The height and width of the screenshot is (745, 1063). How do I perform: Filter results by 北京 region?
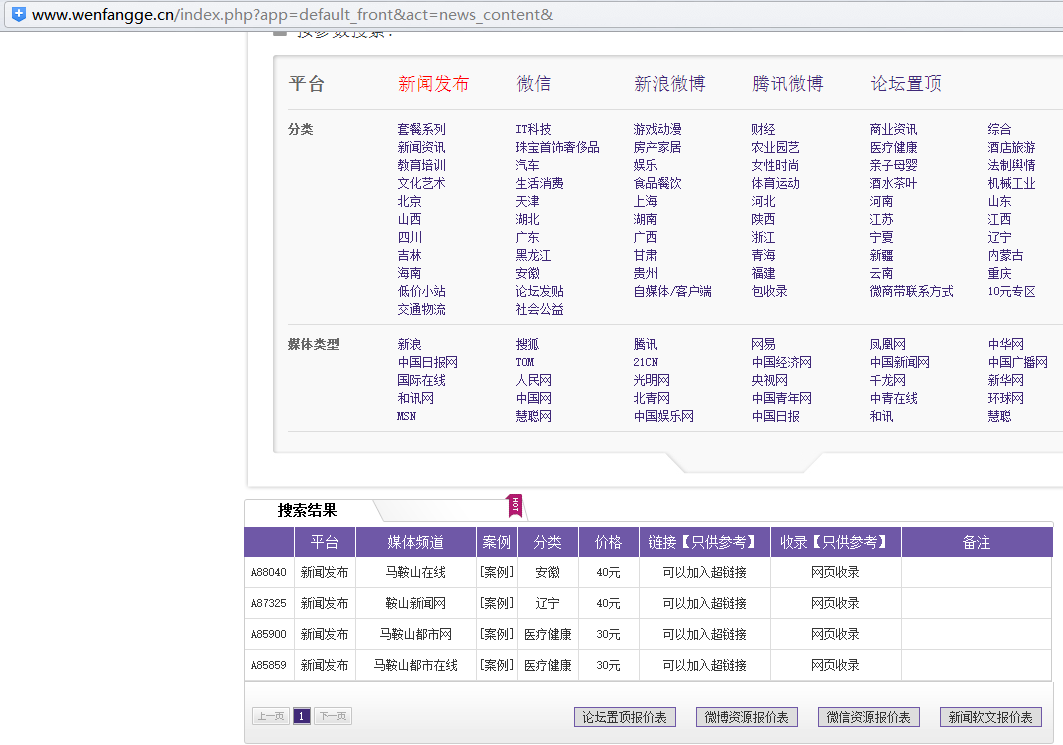(409, 201)
